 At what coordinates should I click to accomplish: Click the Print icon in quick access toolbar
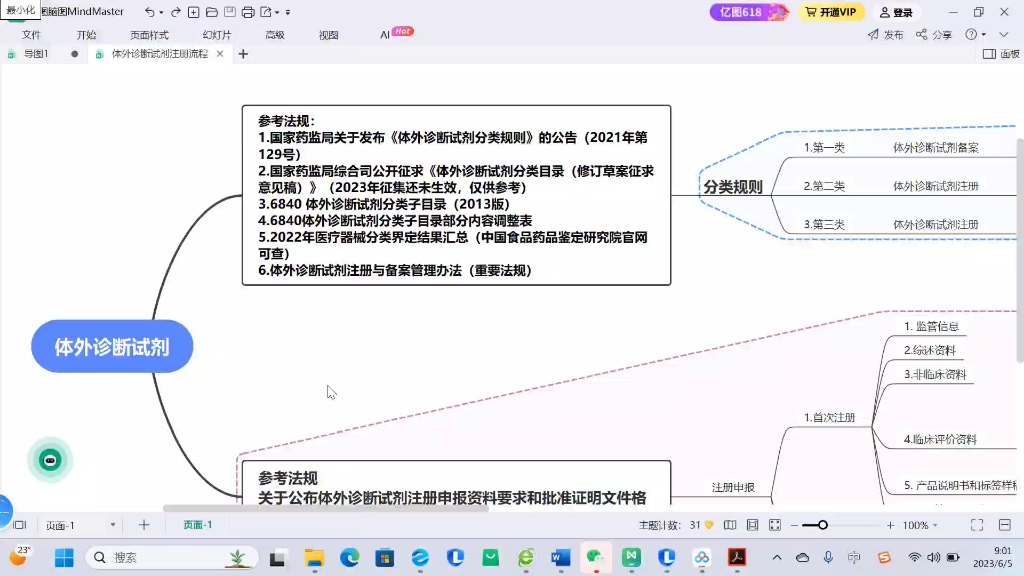(x=247, y=12)
